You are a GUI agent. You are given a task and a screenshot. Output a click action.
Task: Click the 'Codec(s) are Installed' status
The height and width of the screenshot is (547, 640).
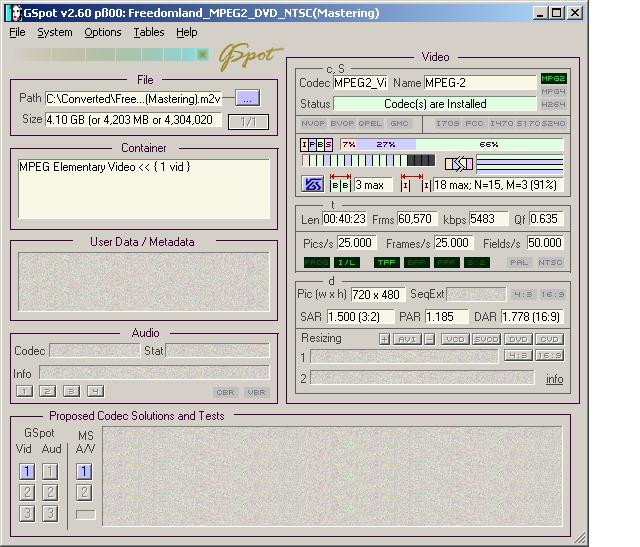(x=435, y=104)
